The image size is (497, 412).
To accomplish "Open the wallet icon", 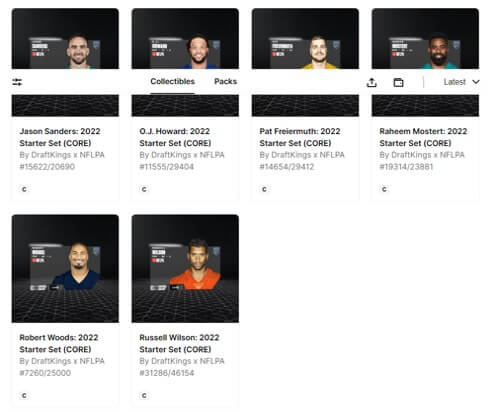I will [x=398, y=82].
